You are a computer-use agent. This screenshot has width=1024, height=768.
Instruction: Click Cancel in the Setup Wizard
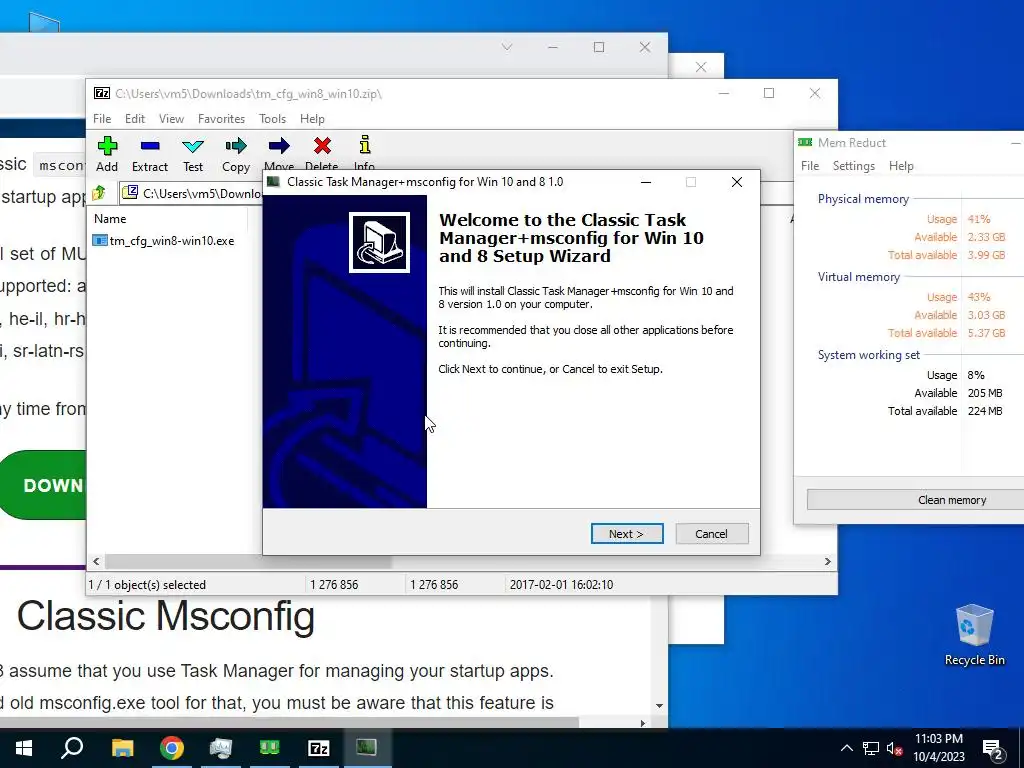[711, 534]
